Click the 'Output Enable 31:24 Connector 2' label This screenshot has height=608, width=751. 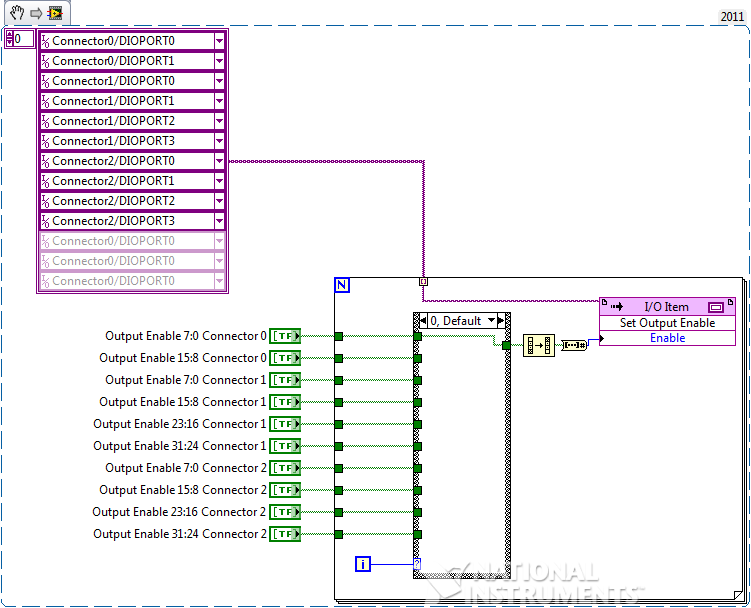180,534
